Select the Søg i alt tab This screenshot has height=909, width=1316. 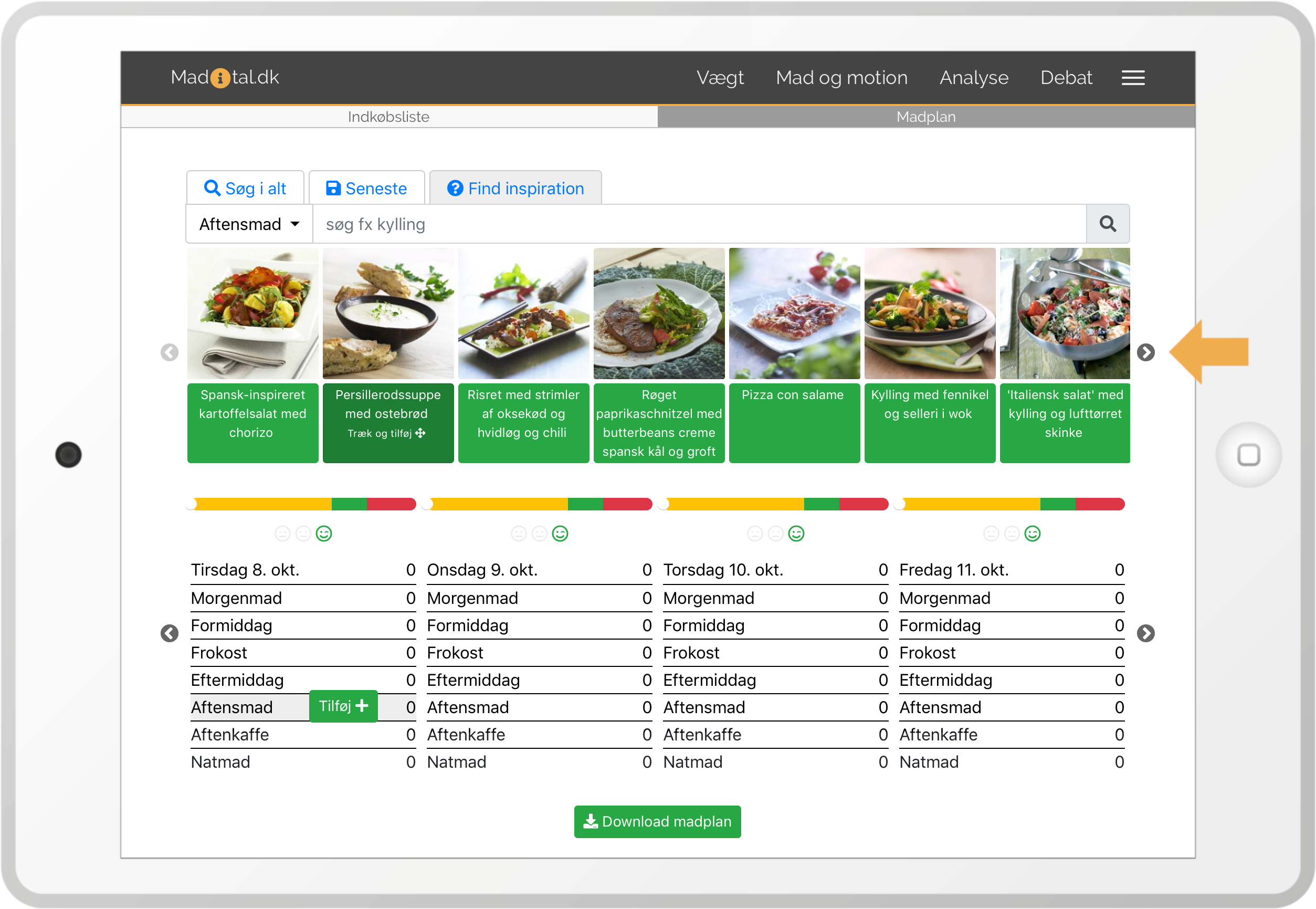[x=245, y=188]
